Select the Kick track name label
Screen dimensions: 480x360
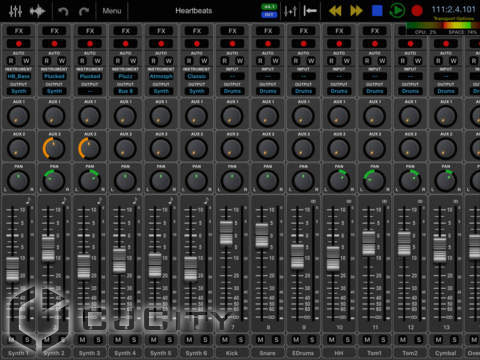point(232,353)
